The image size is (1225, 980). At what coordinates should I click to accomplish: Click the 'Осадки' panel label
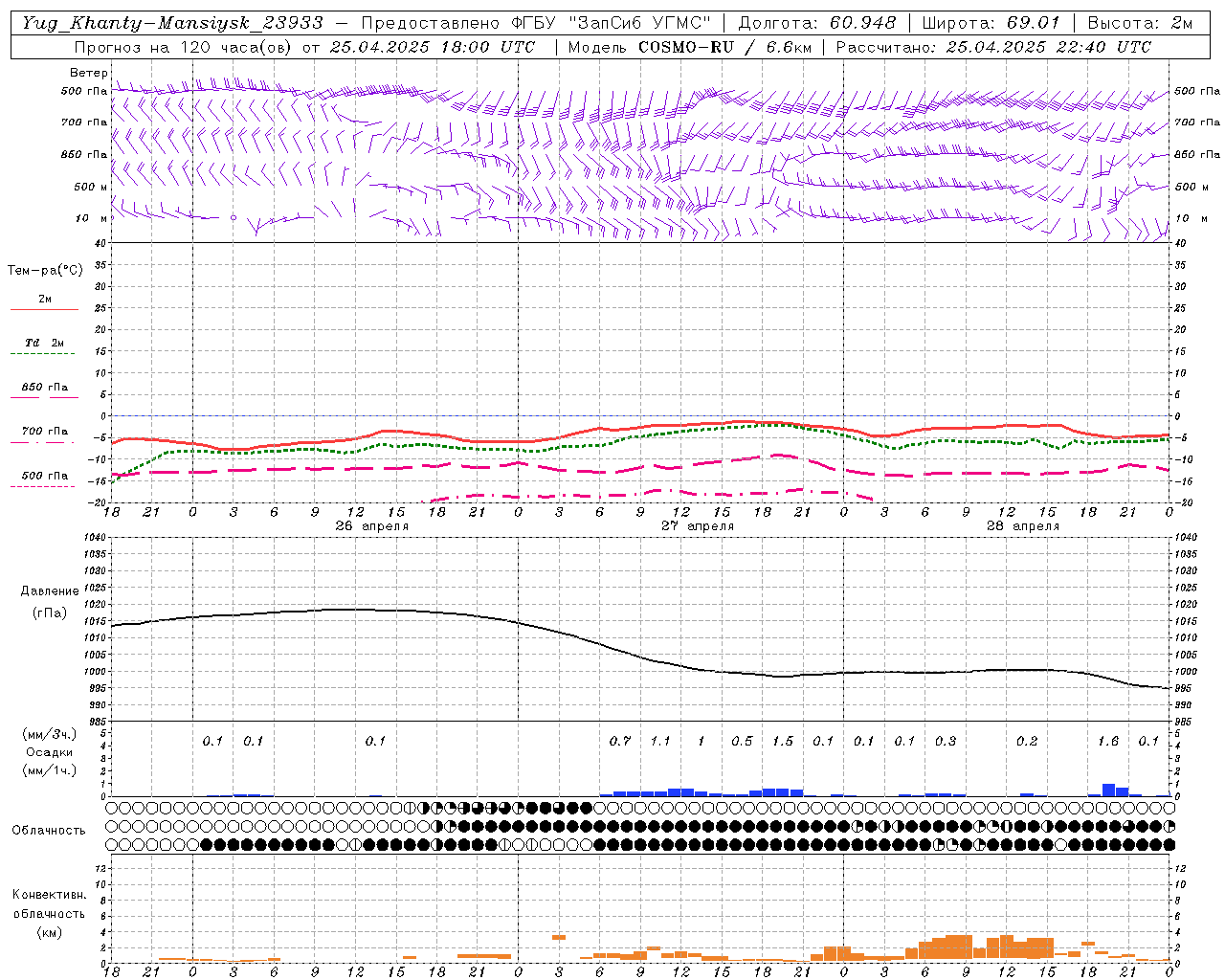(x=50, y=752)
